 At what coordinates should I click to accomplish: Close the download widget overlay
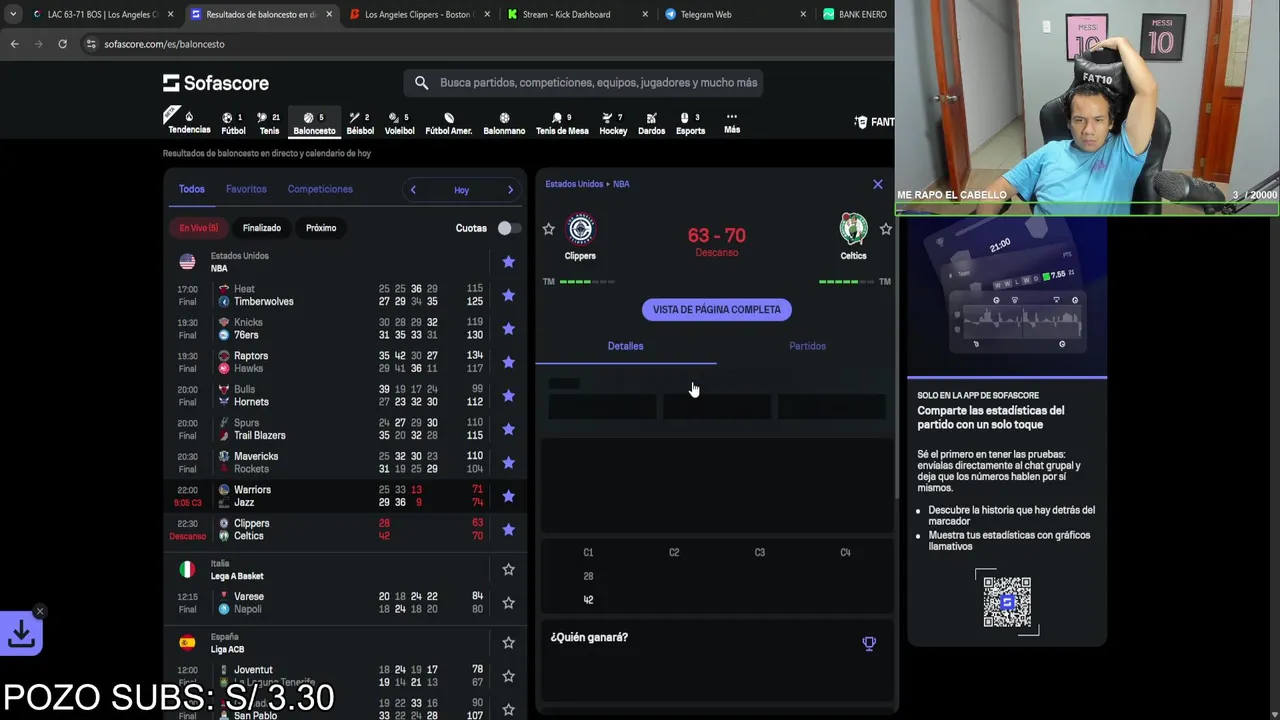click(40, 611)
